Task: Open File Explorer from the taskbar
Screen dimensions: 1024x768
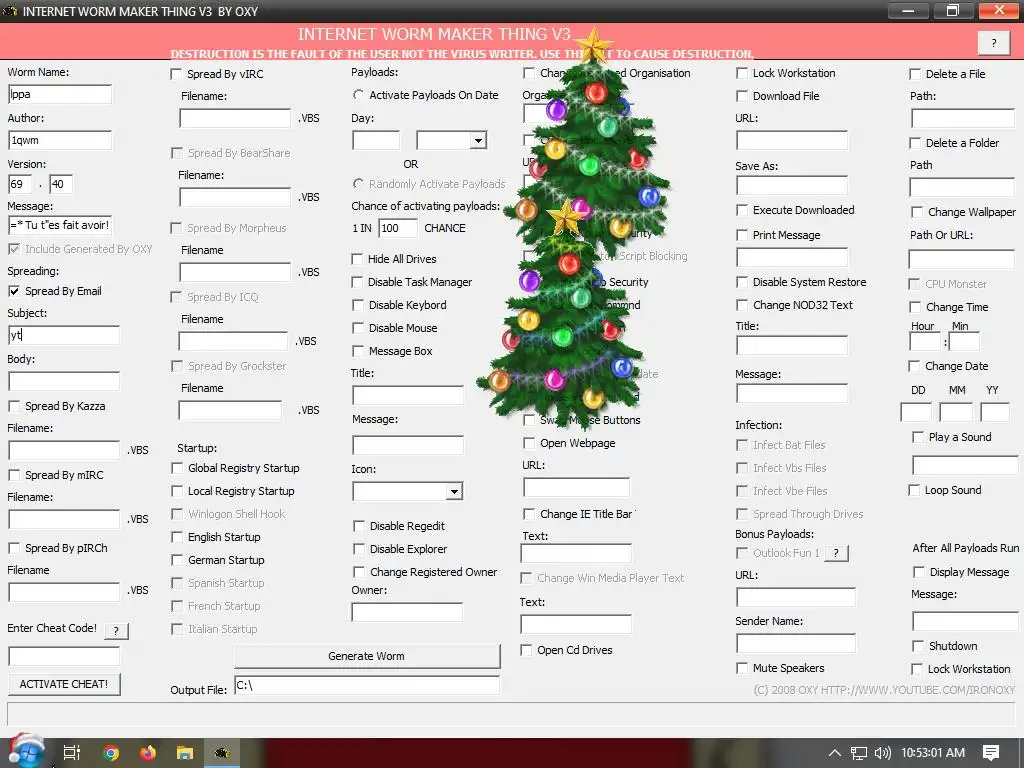Action: pos(185,753)
